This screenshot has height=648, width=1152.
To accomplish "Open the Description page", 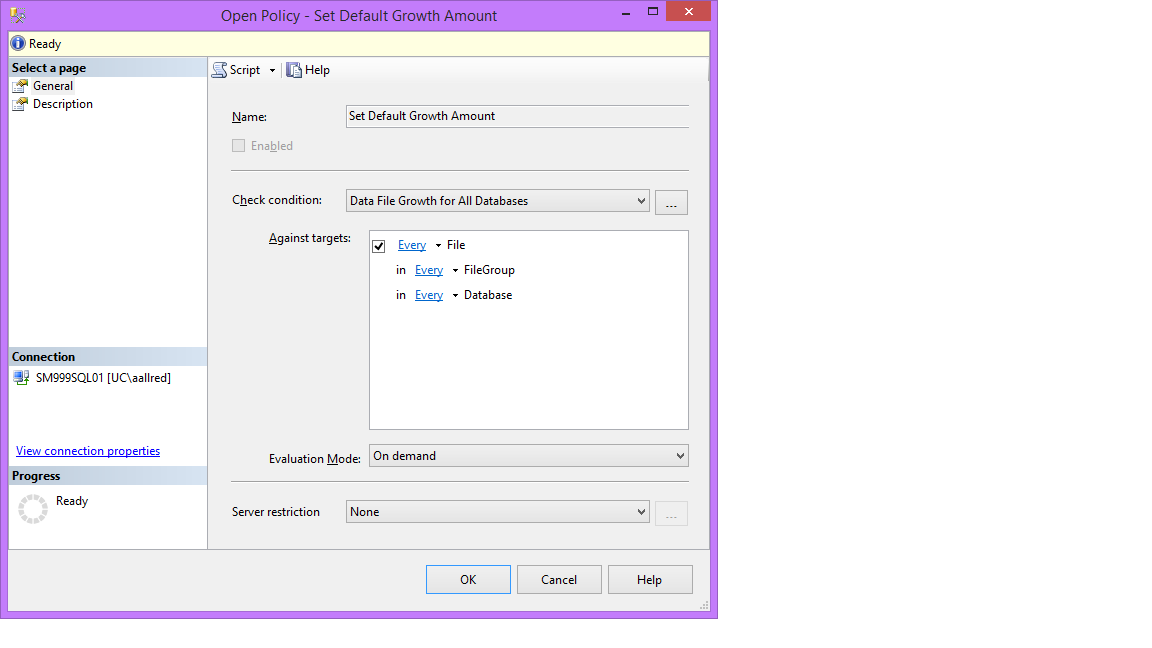I will tap(62, 104).
